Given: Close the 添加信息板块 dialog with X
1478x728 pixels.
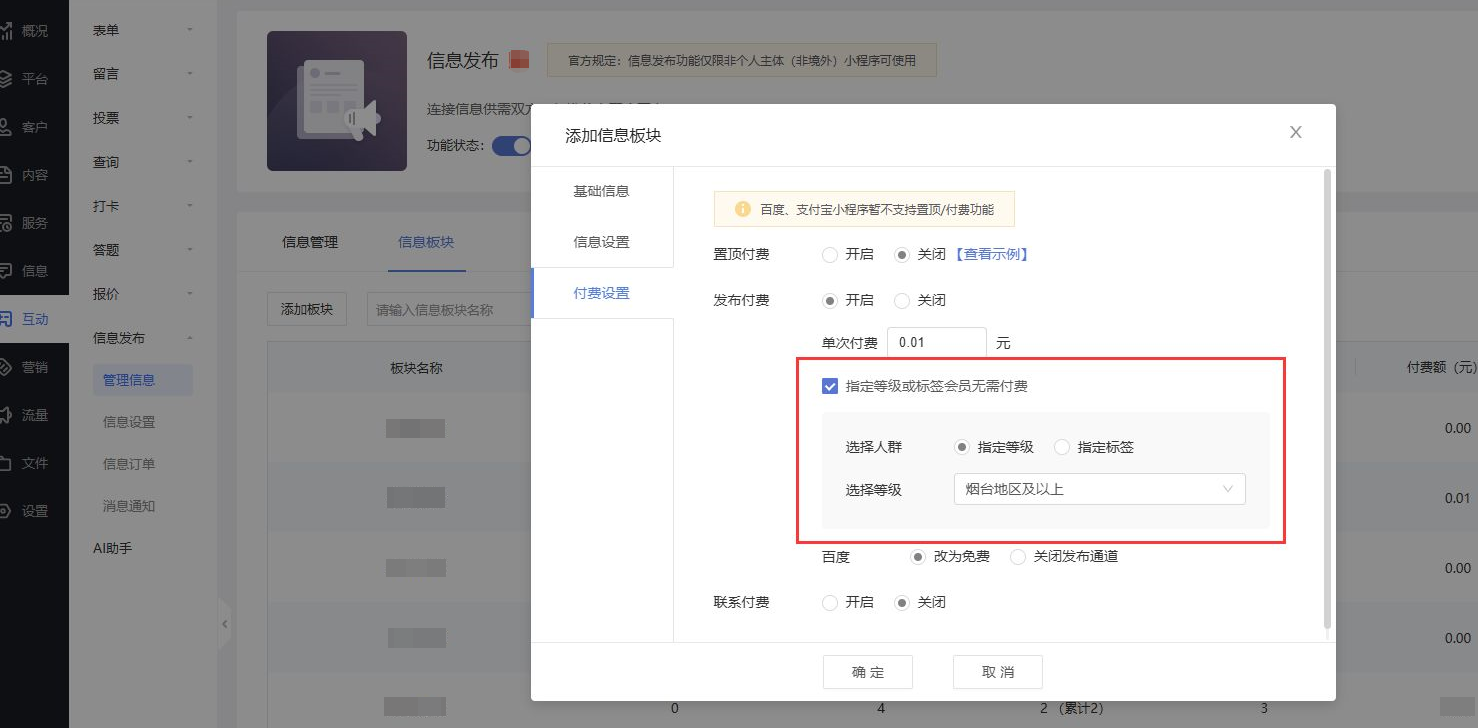Looking at the screenshot, I should point(1295,132).
